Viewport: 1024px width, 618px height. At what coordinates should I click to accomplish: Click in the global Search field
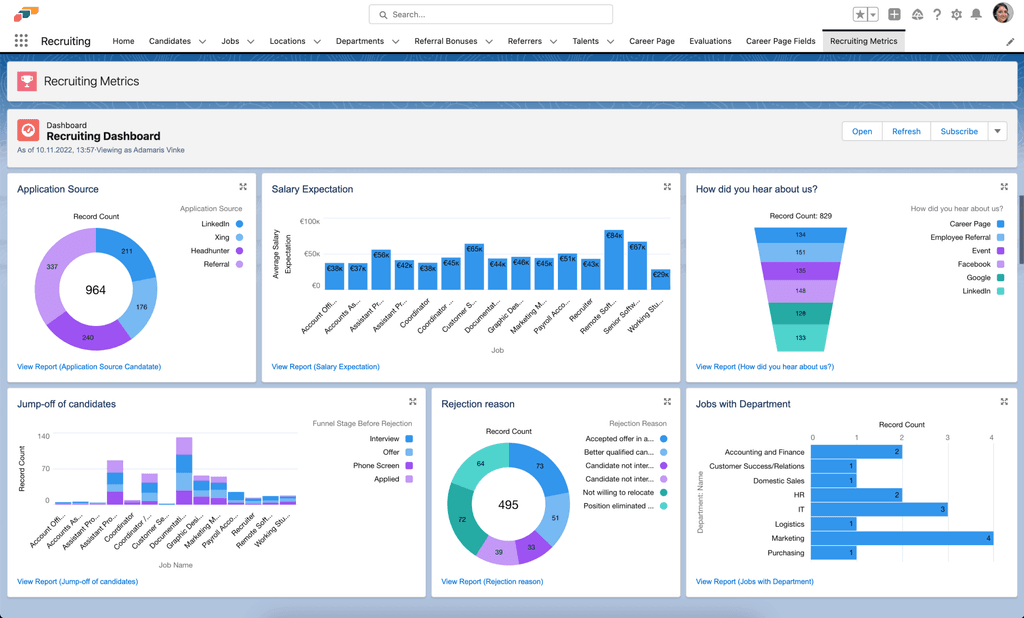coord(490,14)
